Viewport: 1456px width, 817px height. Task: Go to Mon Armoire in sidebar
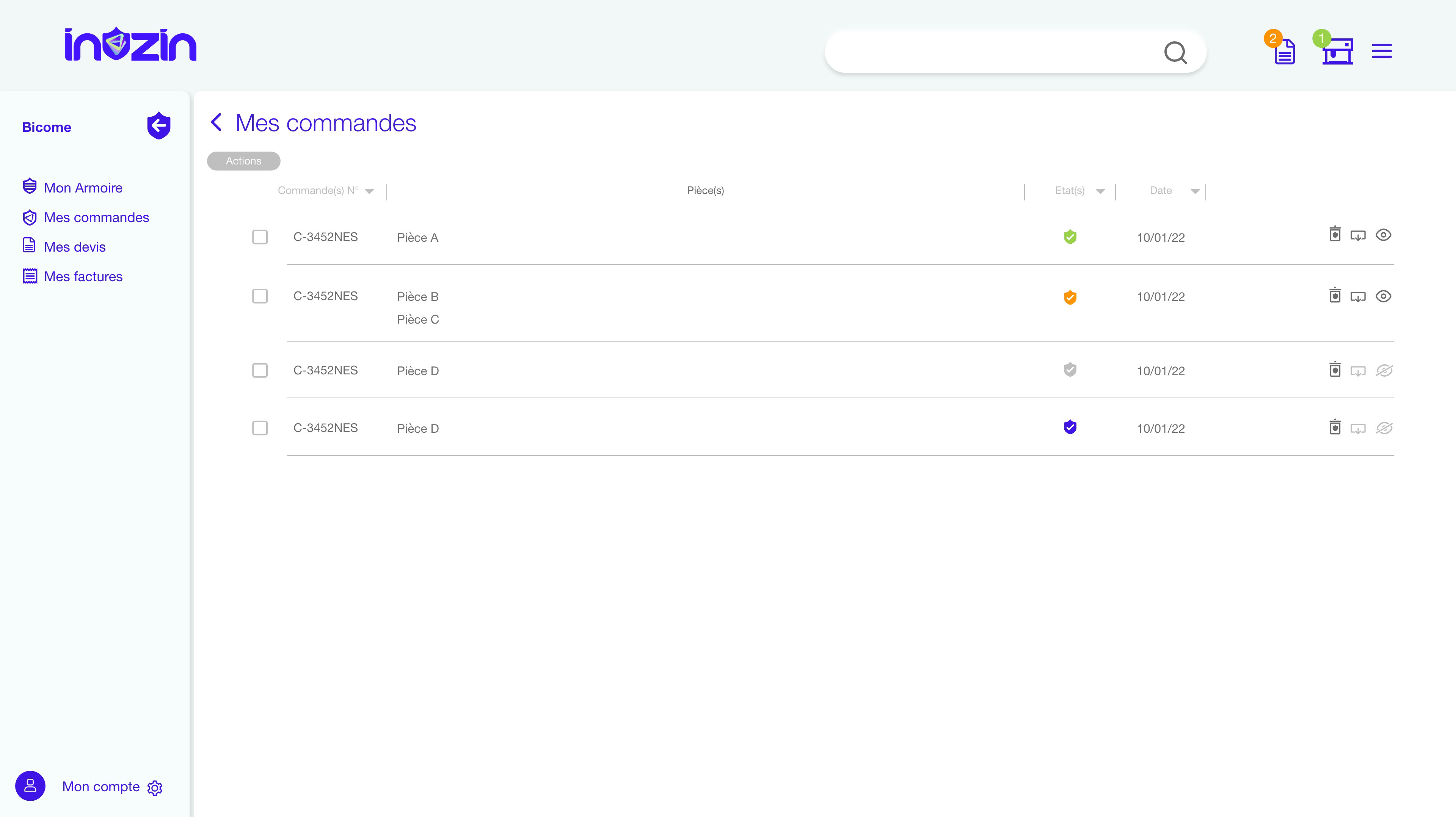point(83,188)
